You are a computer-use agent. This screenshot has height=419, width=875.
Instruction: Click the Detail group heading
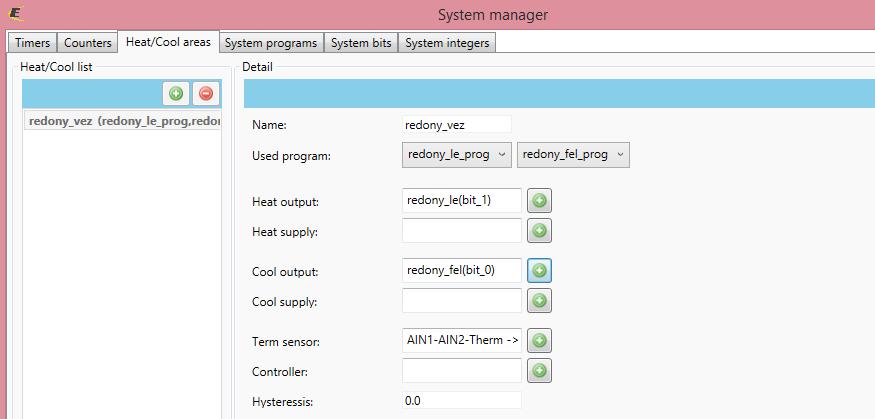click(257, 67)
